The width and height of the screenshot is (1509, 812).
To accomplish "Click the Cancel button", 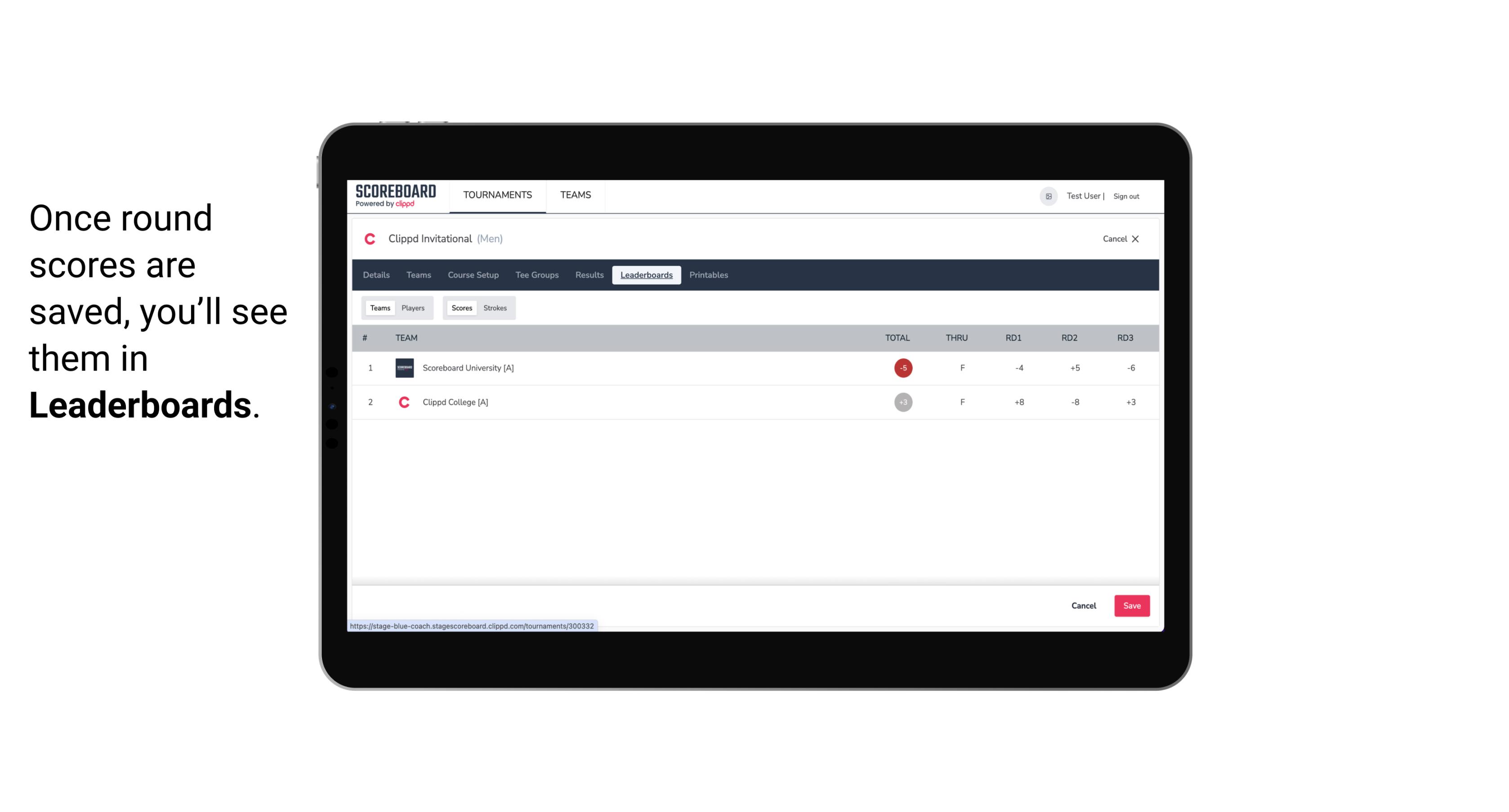I will click(x=1083, y=606).
